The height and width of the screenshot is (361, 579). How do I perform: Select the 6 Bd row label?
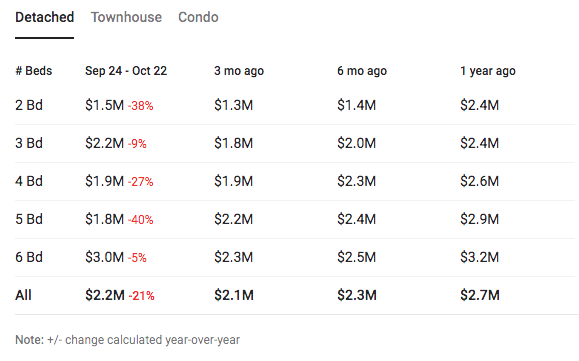coord(29,257)
